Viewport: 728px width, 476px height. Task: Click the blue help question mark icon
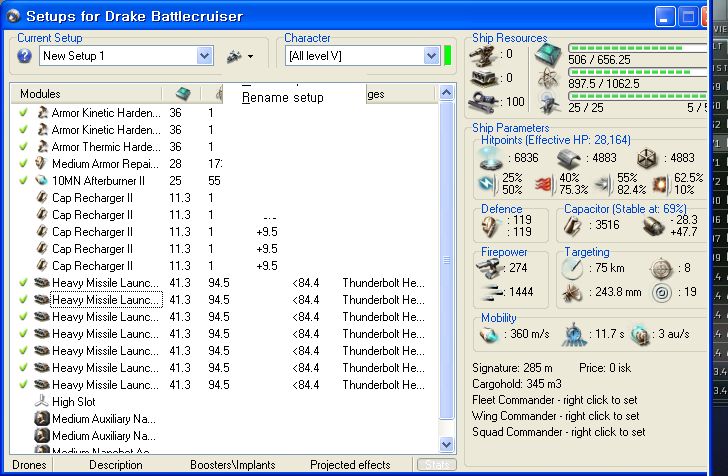pyautogui.click(x=25, y=56)
